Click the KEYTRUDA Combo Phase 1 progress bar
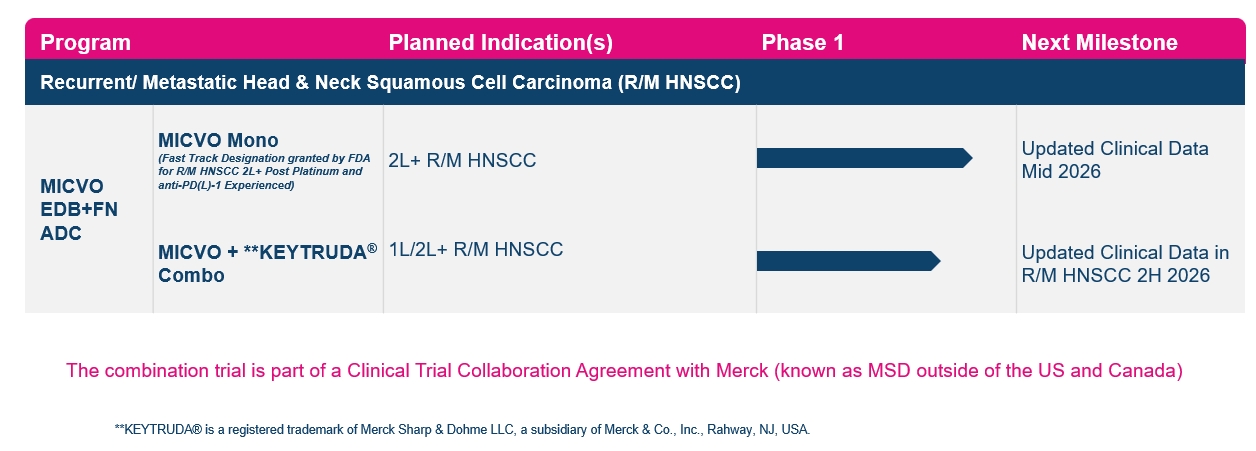The image size is (1256, 451). click(847, 261)
